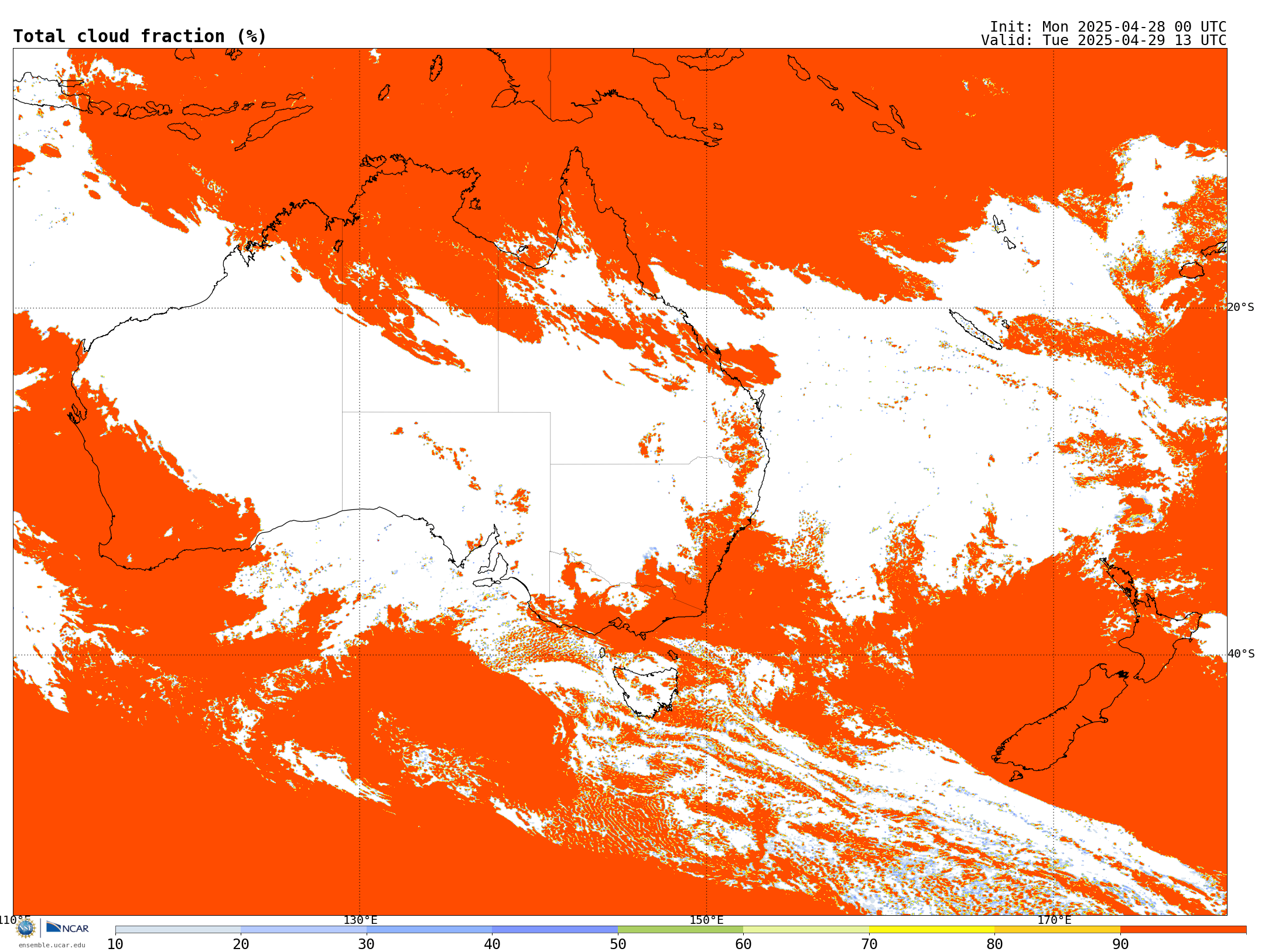Click the colorbar label '60'
This screenshot has height=952, width=1265.
[743, 944]
